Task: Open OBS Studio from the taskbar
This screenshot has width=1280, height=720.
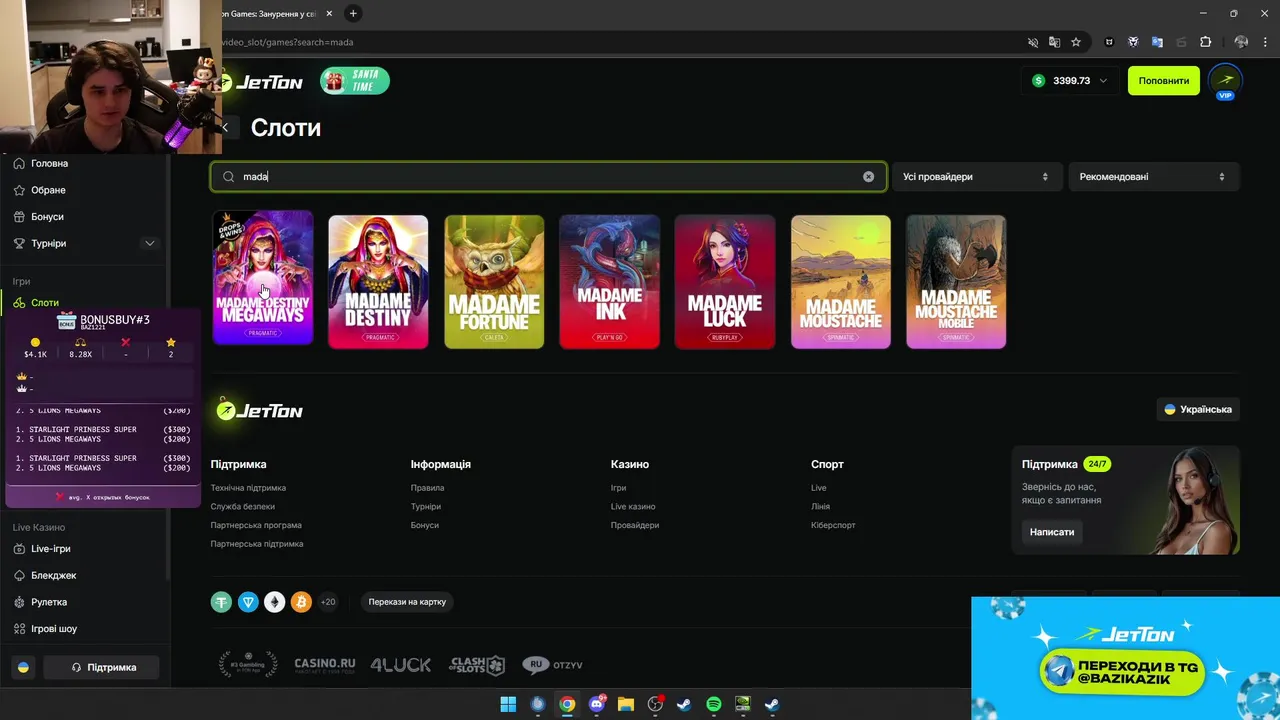Action: (655, 704)
